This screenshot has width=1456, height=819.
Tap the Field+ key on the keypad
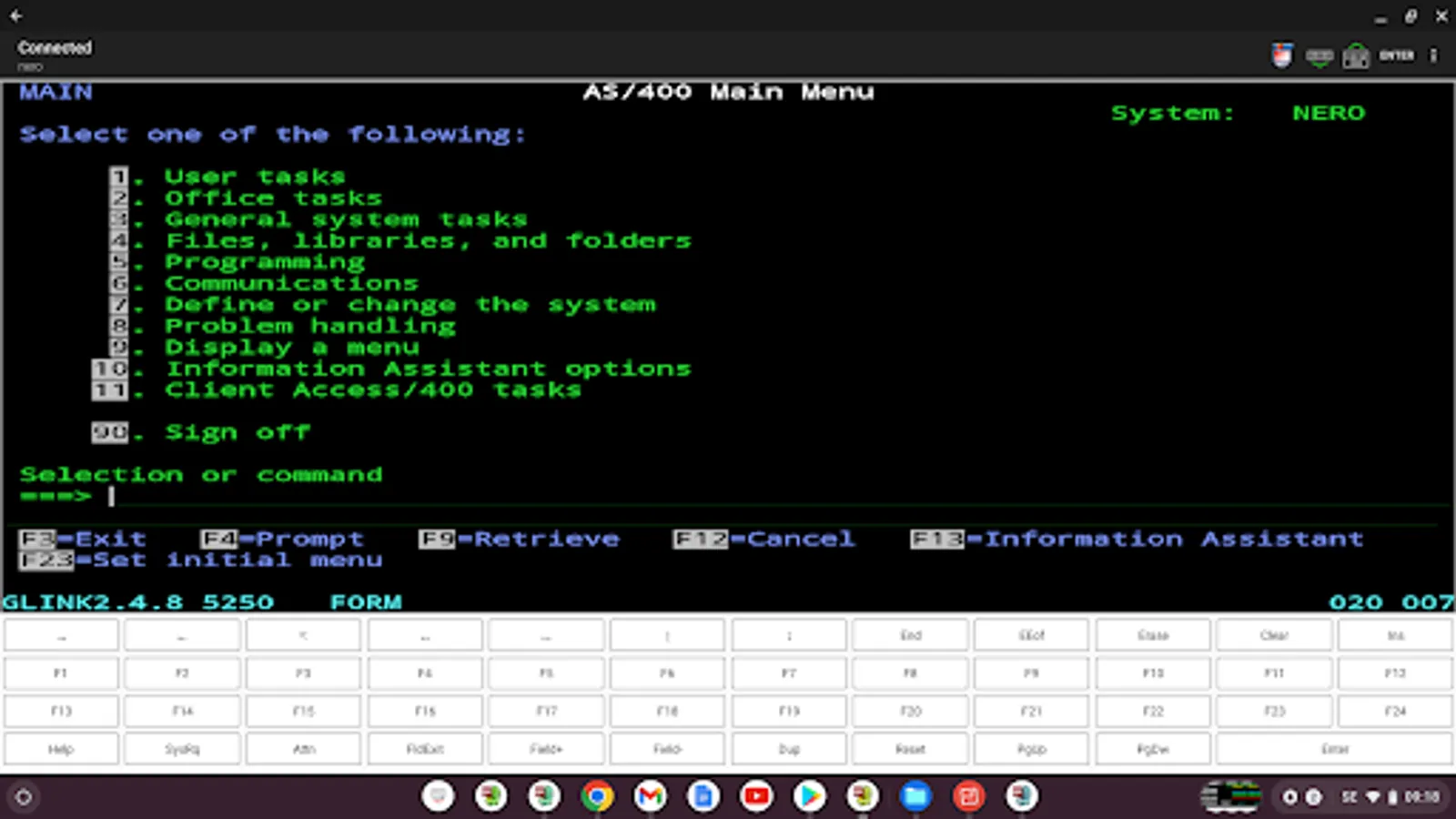[546, 750]
